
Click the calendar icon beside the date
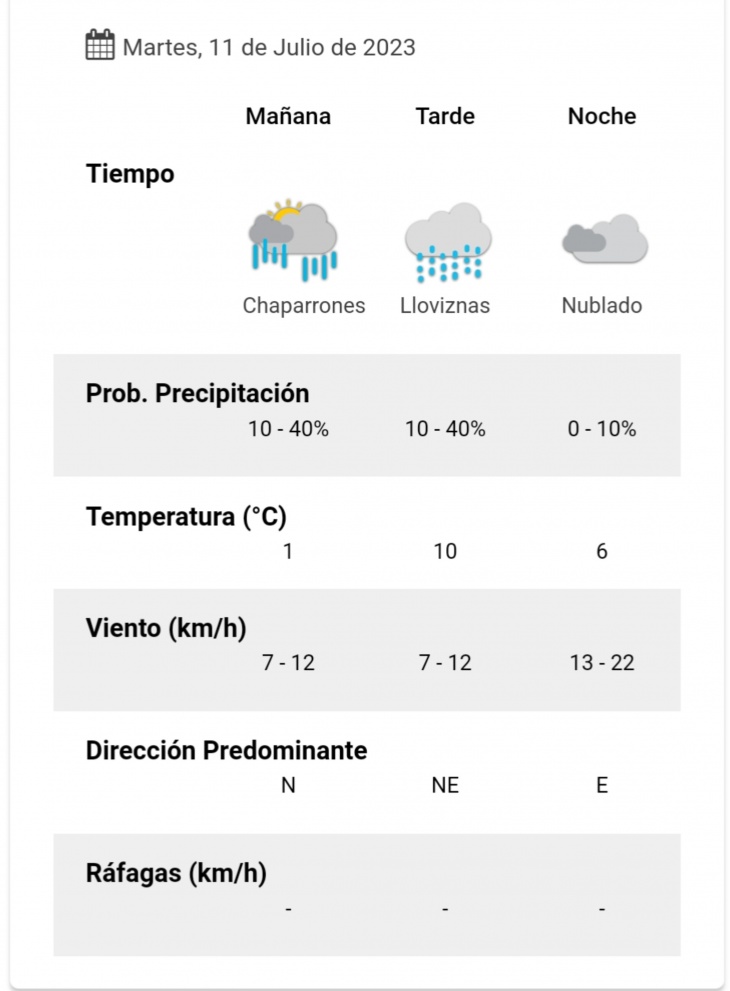[x=100, y=45]
